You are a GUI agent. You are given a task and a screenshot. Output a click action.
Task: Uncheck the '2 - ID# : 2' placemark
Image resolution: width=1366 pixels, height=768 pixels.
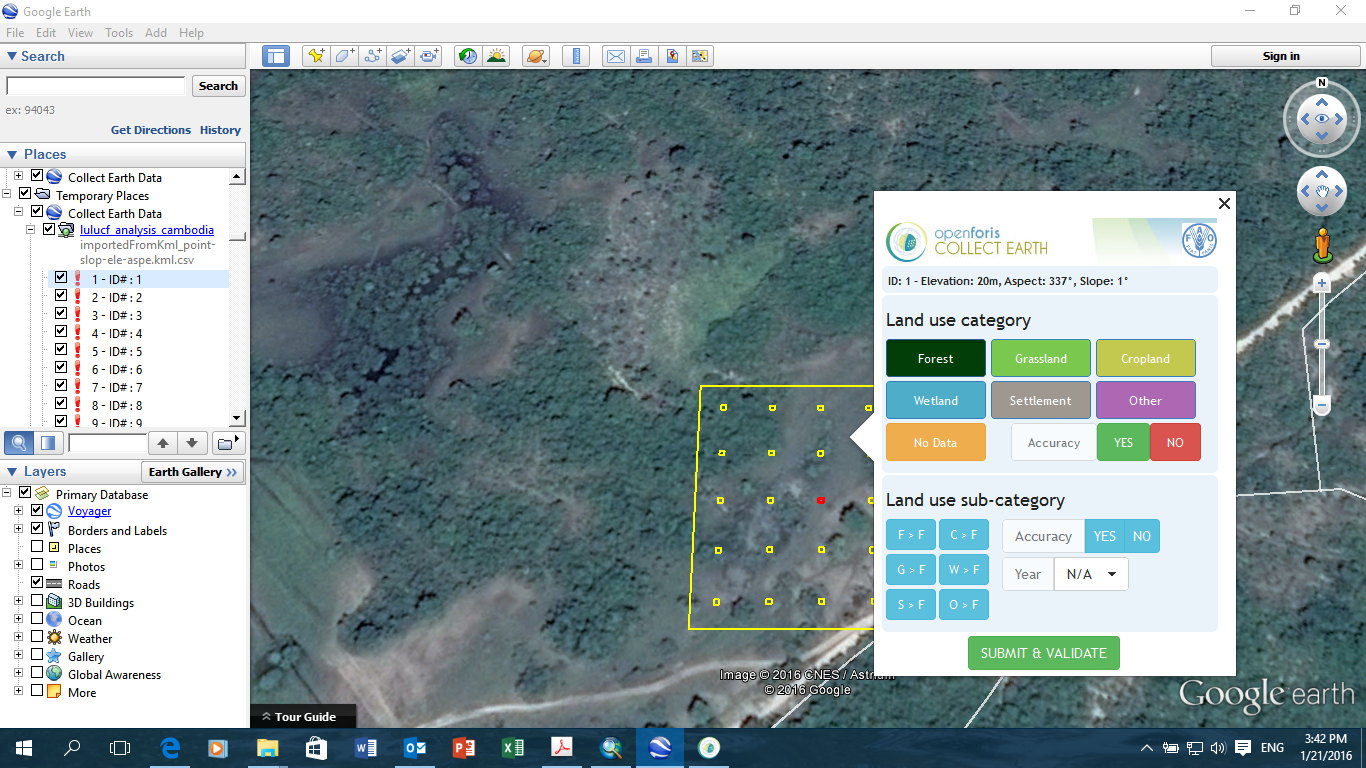pyautogui.click(x=61, y=296)
